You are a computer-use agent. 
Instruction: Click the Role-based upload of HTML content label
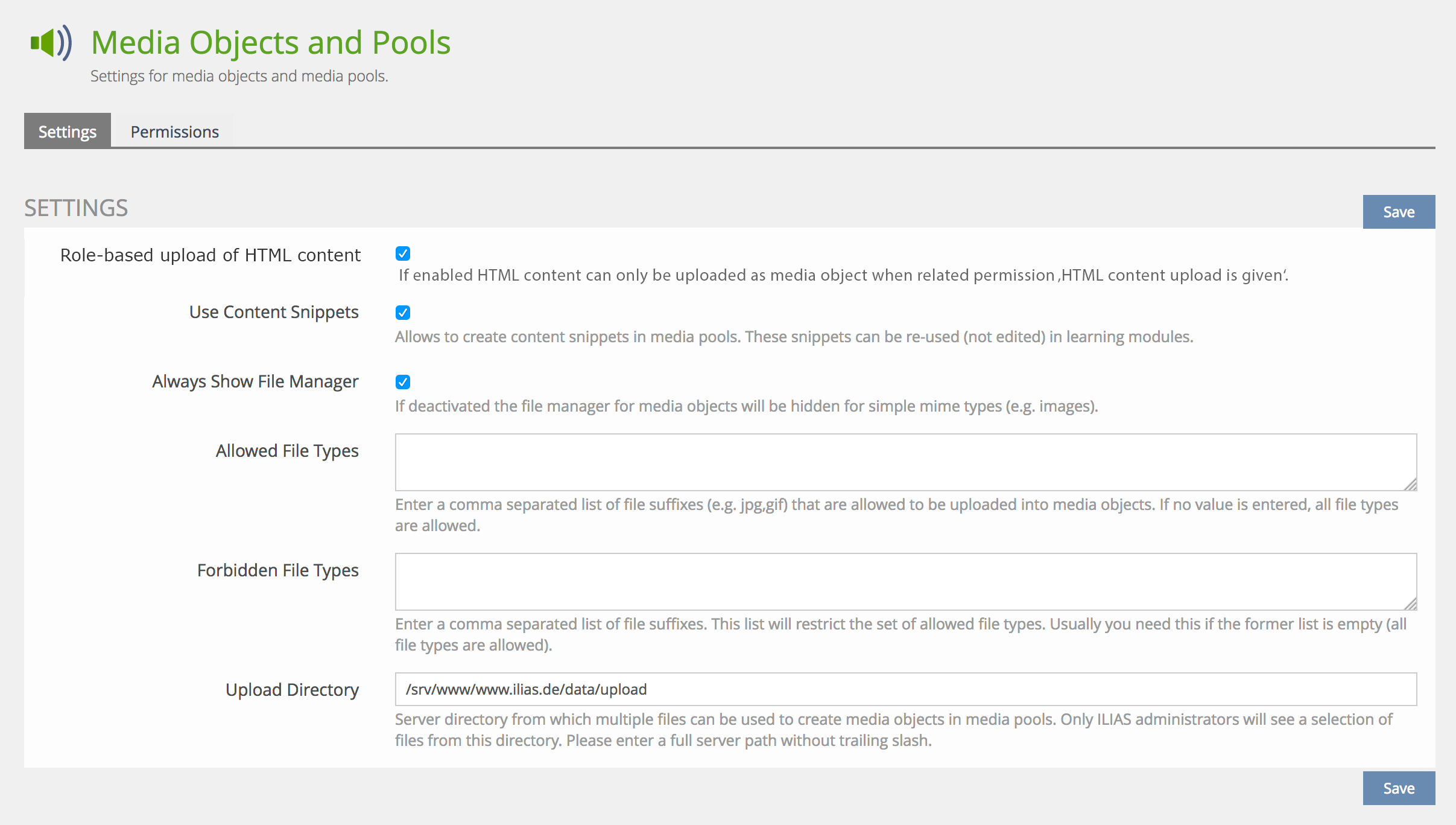[x=210, y=255]
